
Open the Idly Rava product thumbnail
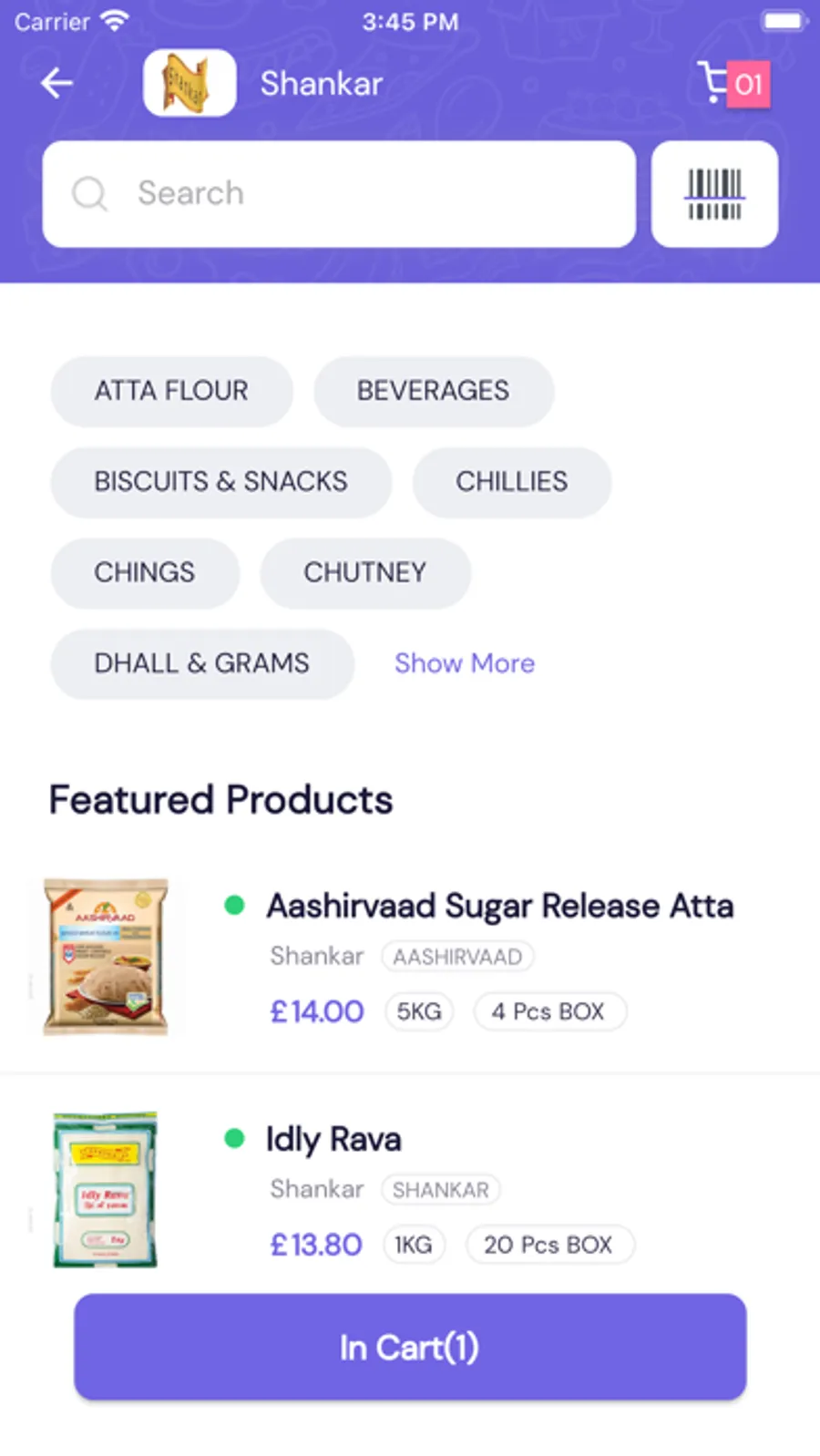[106, 1189]
